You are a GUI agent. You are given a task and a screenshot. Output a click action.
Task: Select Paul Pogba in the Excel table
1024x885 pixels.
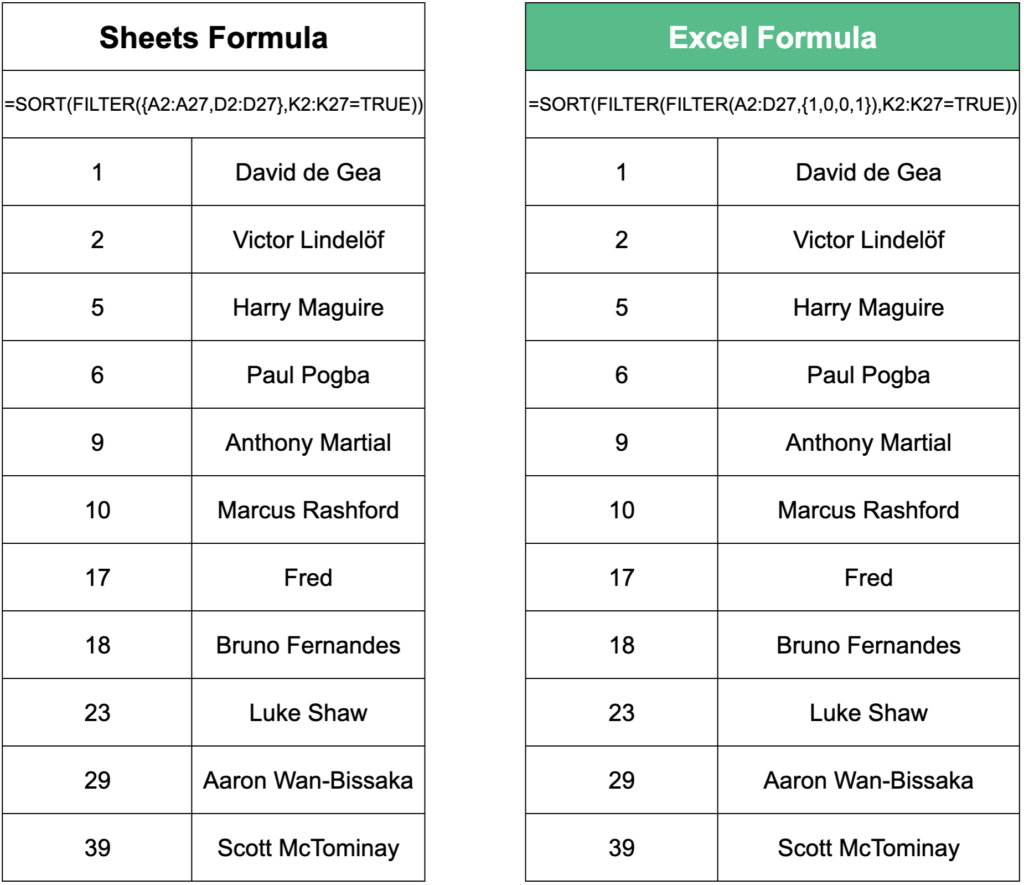[x=868, y=375]
